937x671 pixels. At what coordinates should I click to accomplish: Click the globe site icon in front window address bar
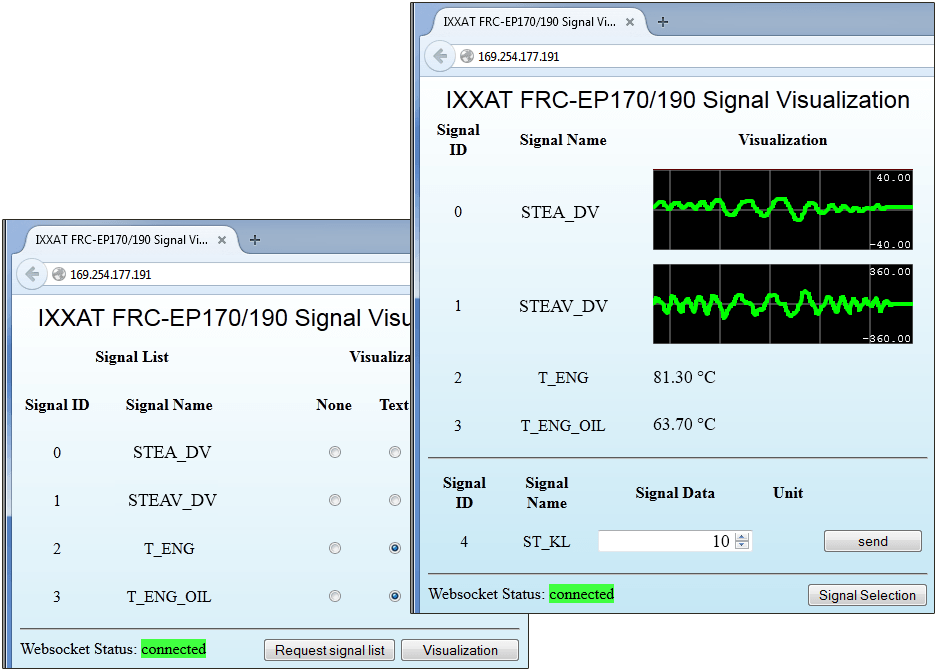pyautogui.click(x=467, y=56)
